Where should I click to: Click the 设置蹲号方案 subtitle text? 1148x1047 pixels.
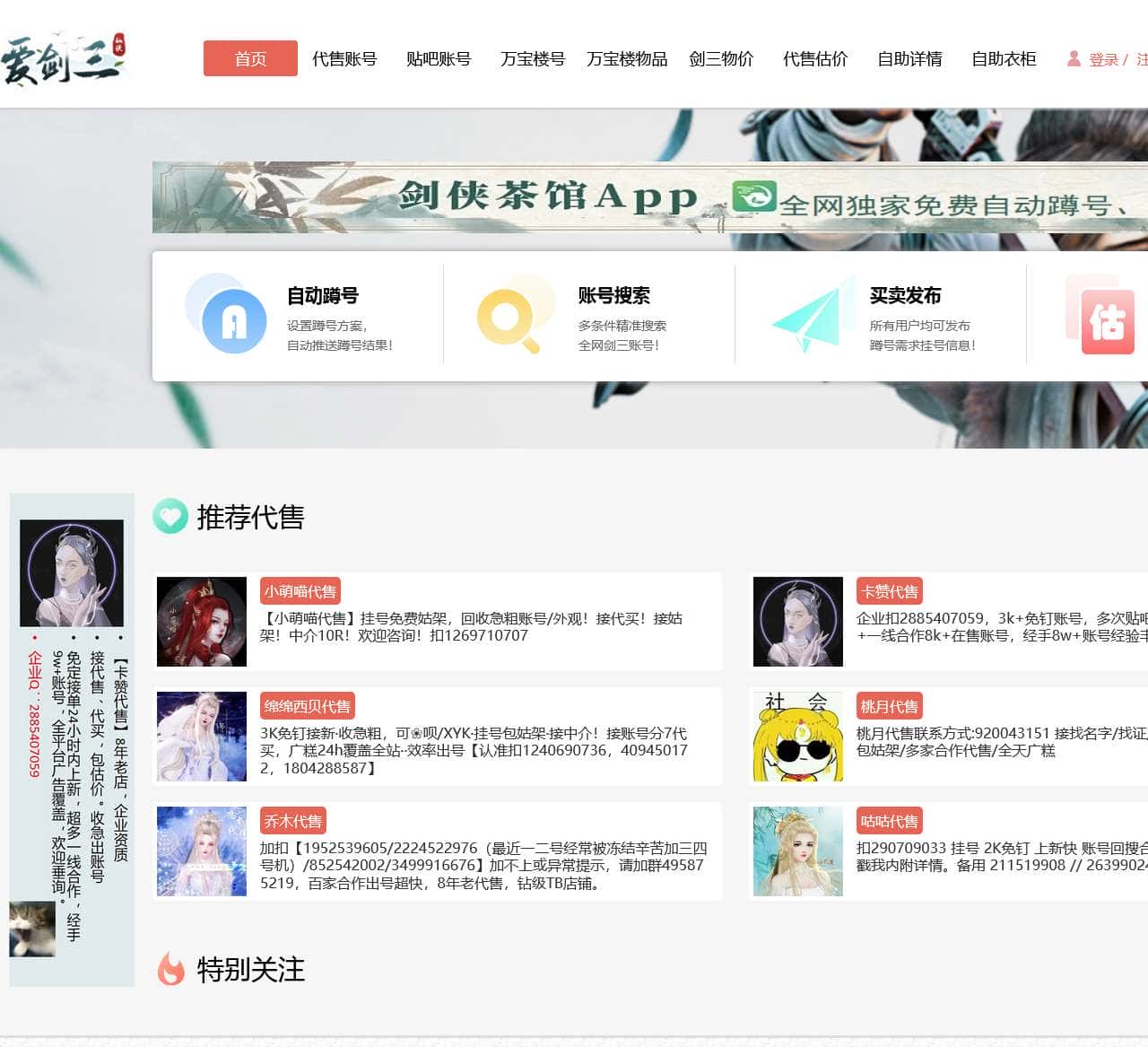tap(327, 326)
